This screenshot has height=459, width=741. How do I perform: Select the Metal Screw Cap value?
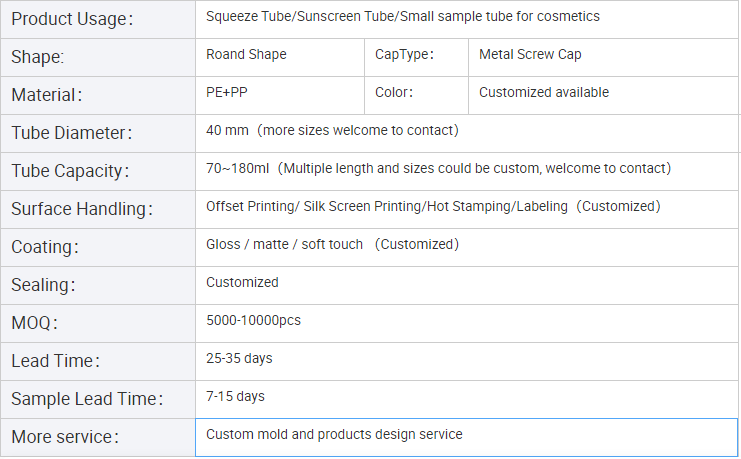point(530,55)
